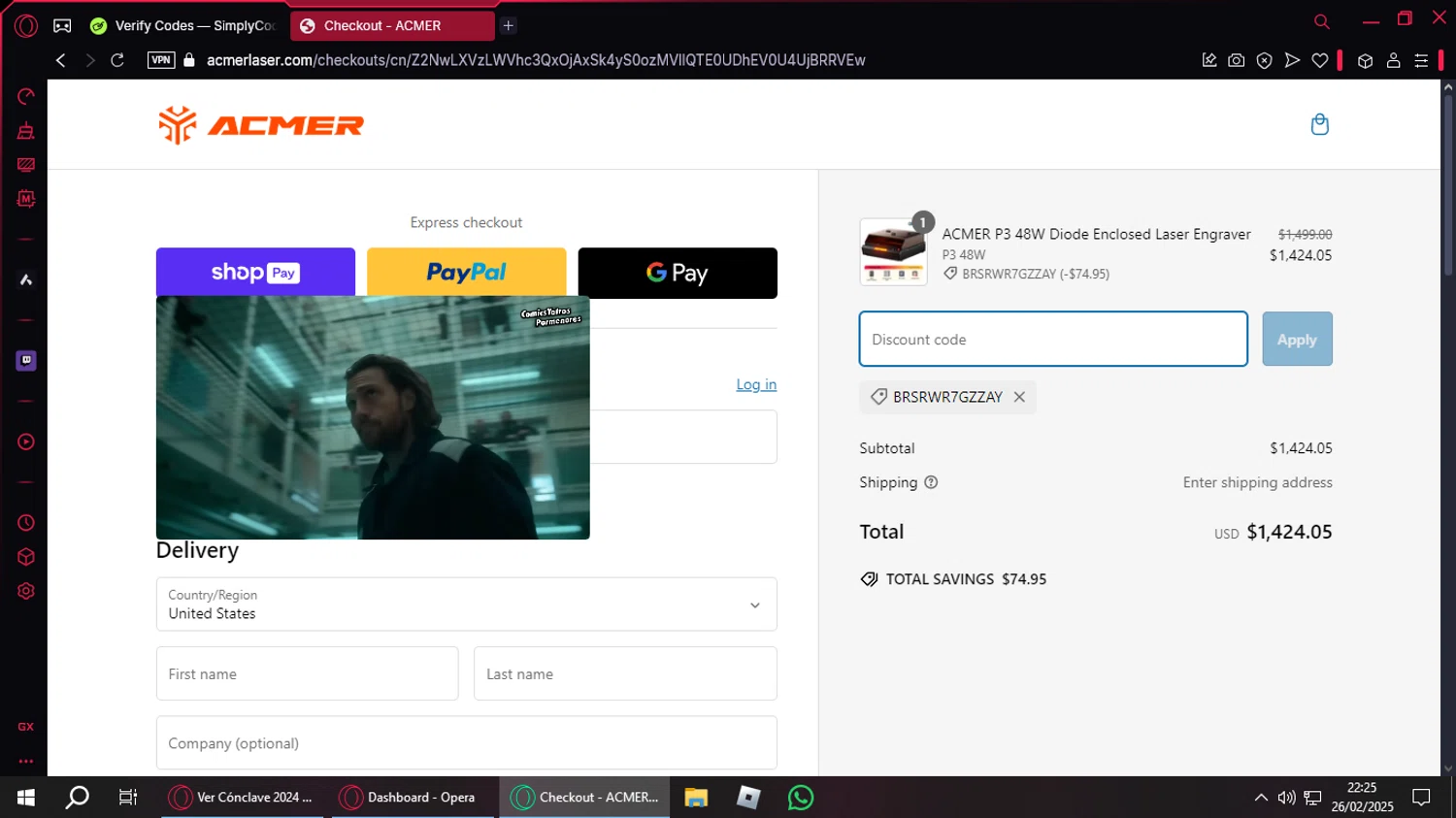
Task: Open the sidebar player icon
Action: point(26,442)
